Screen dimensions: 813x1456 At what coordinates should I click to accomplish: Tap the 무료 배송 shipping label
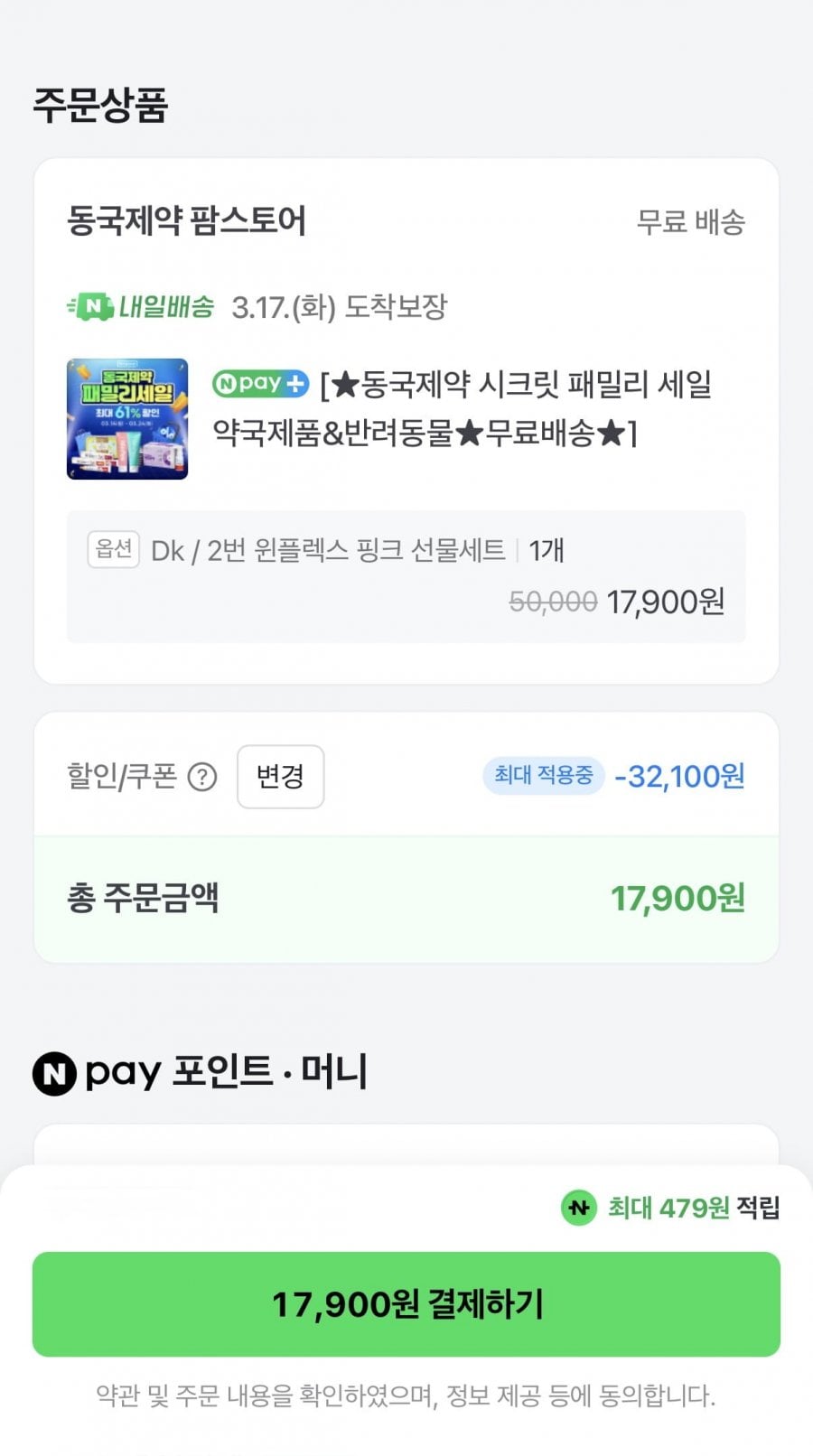[x=690, y=222]
